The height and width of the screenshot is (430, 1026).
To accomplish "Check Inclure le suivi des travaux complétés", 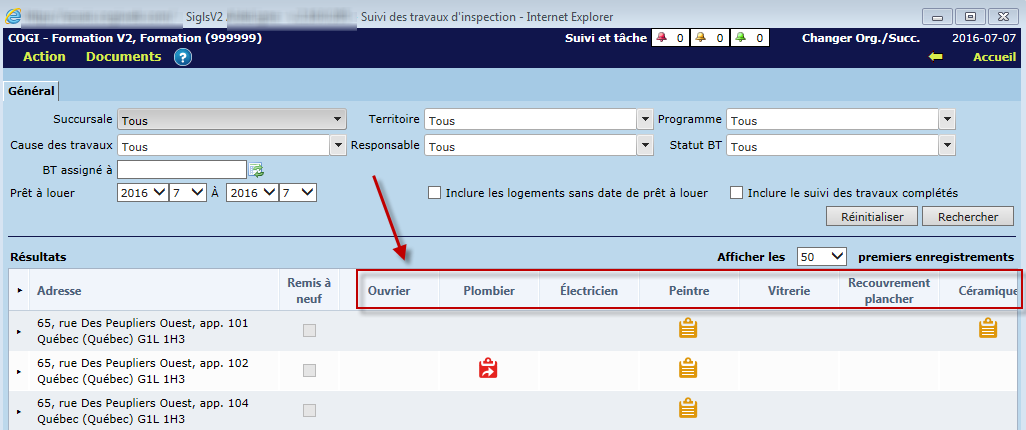I will 737,192.
